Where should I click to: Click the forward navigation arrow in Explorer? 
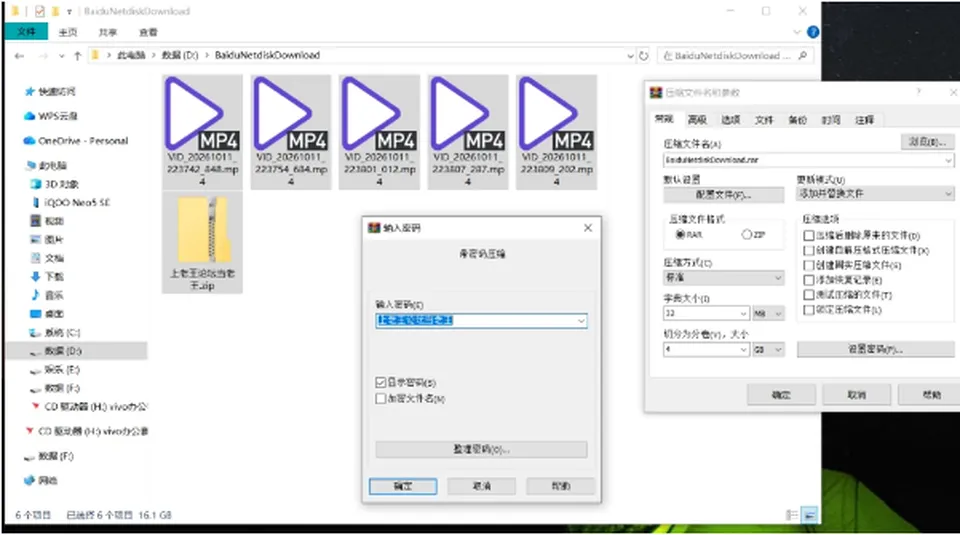43,56
